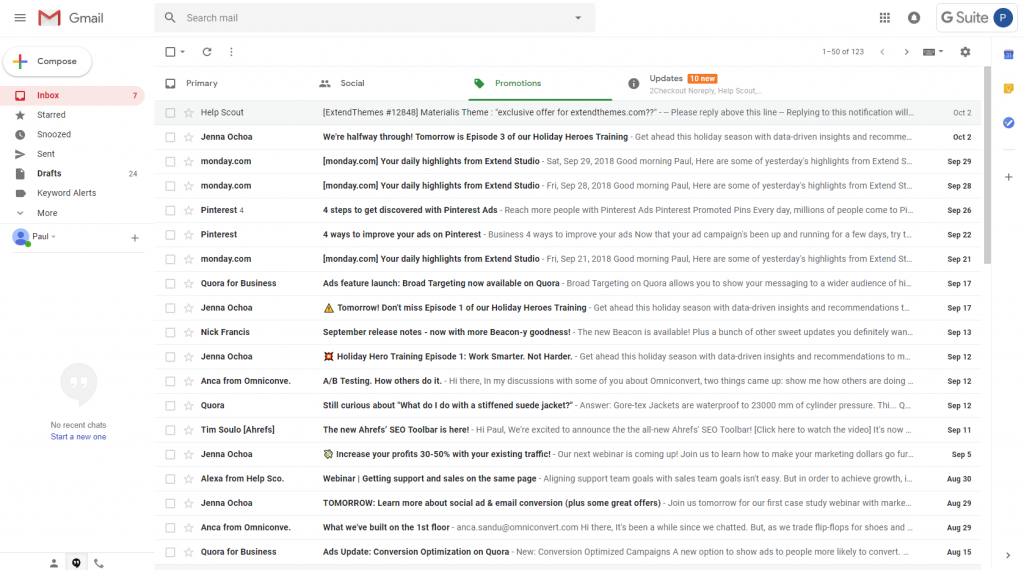Image resolution: width=1024 pixels, height=570 pixels.
Task: Select the Help Scout email checkbox
Action: point(170,113)
